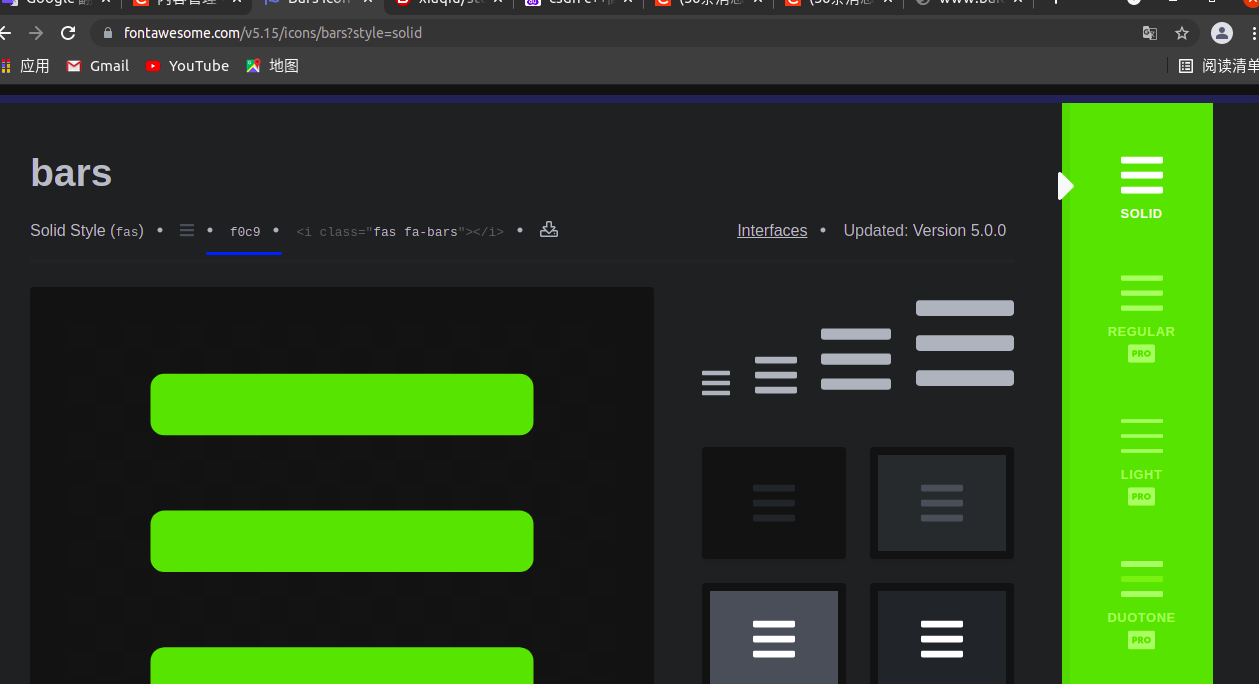Viewport: 1259px width, 684px height.
Task: Click the bars page heading
Action: (x=71, y=173)
